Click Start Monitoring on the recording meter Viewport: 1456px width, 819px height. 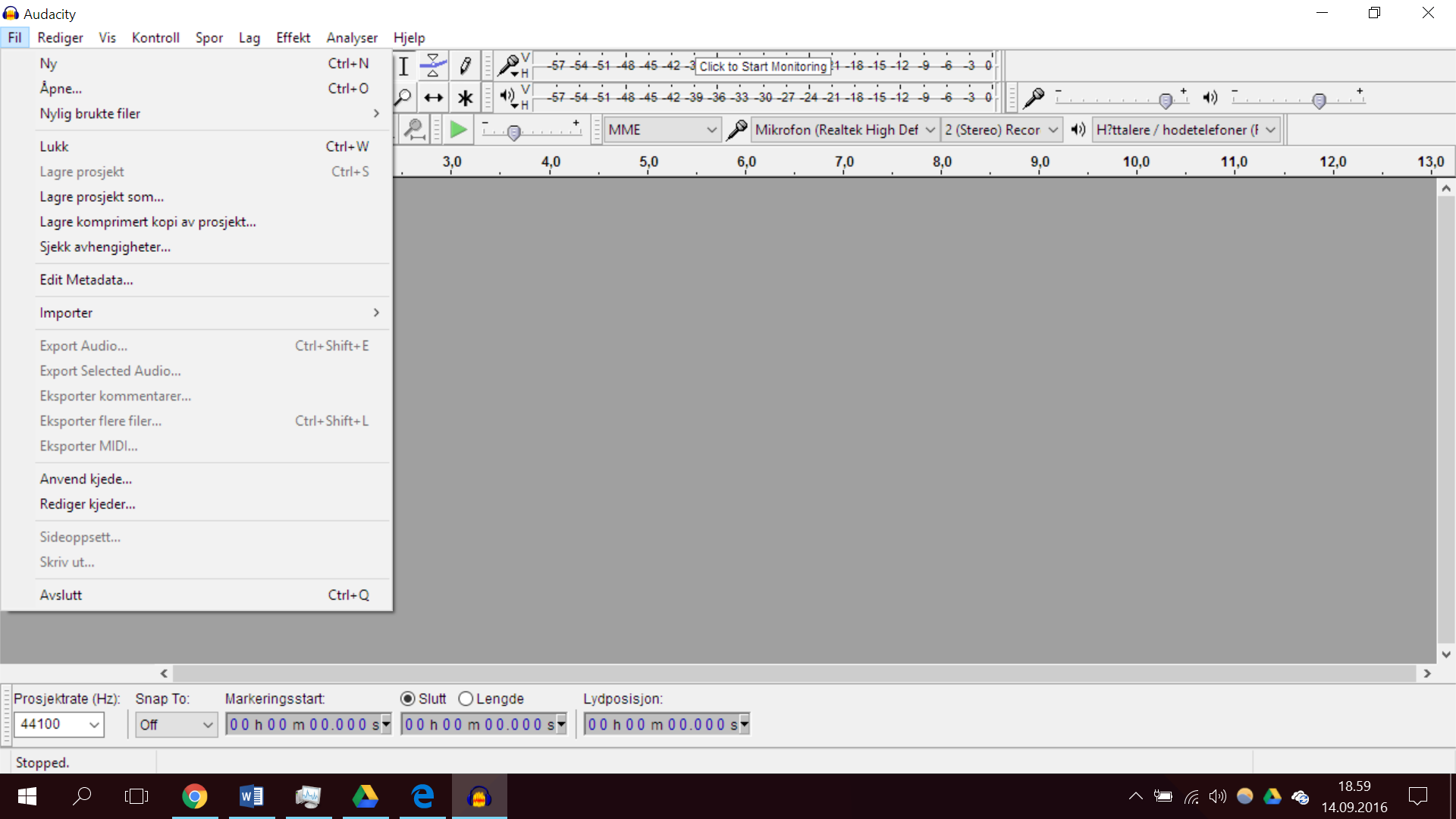tap(763, 66)
